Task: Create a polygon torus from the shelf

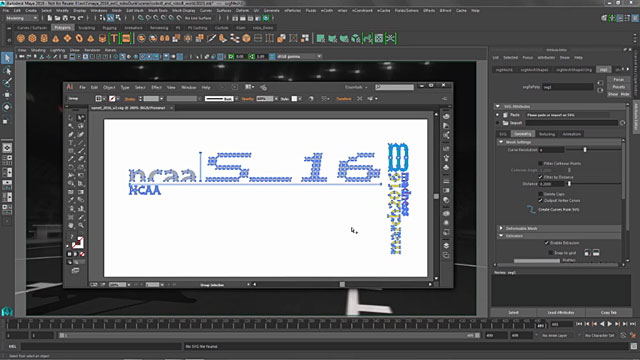Action: [x=79, y=38]
